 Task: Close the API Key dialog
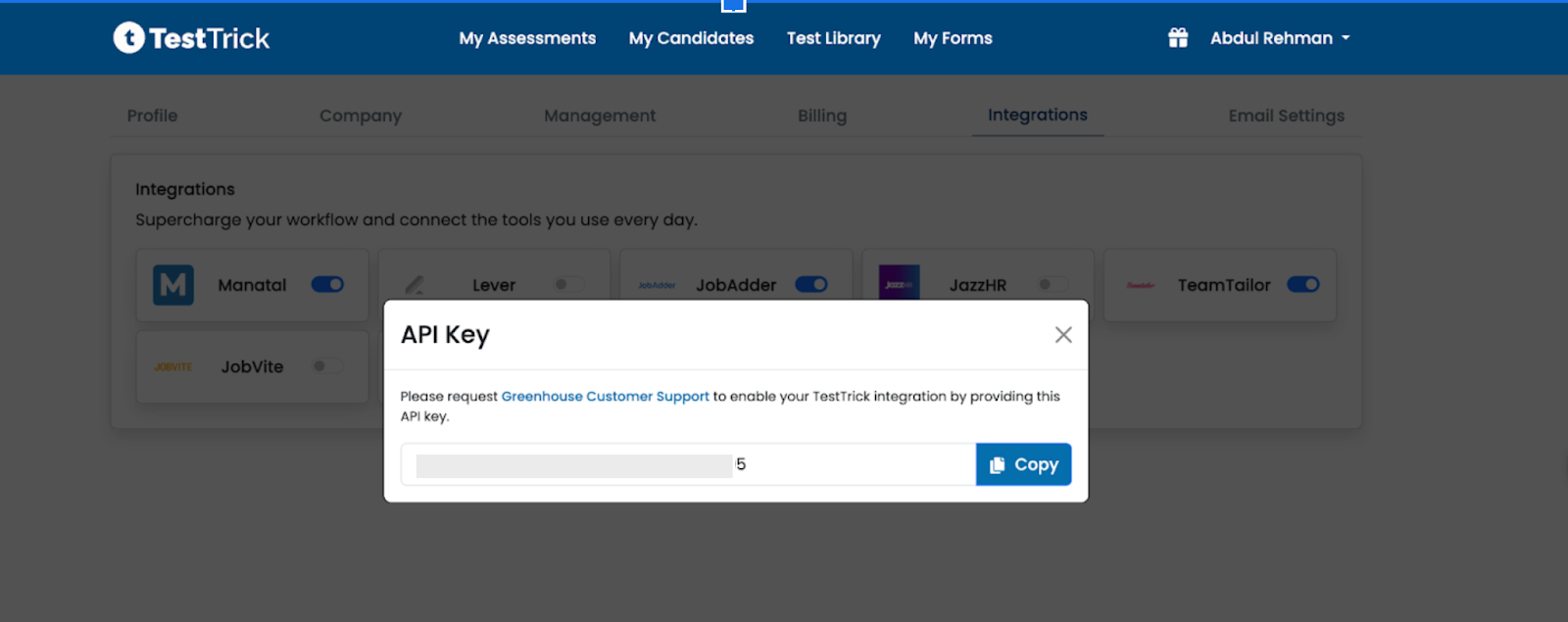(1063, 335)
